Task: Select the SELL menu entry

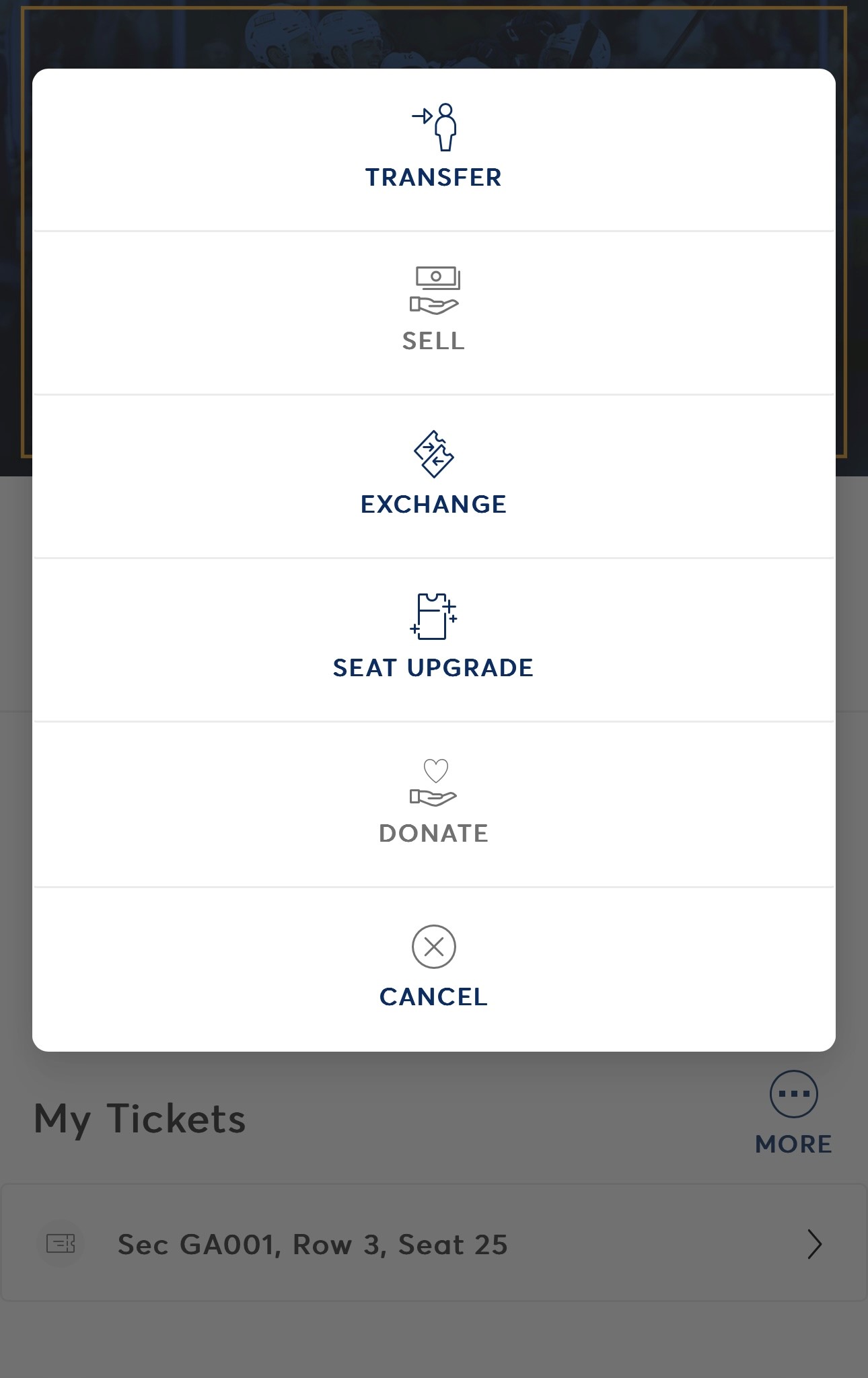Action: click(x=433, y=341)
